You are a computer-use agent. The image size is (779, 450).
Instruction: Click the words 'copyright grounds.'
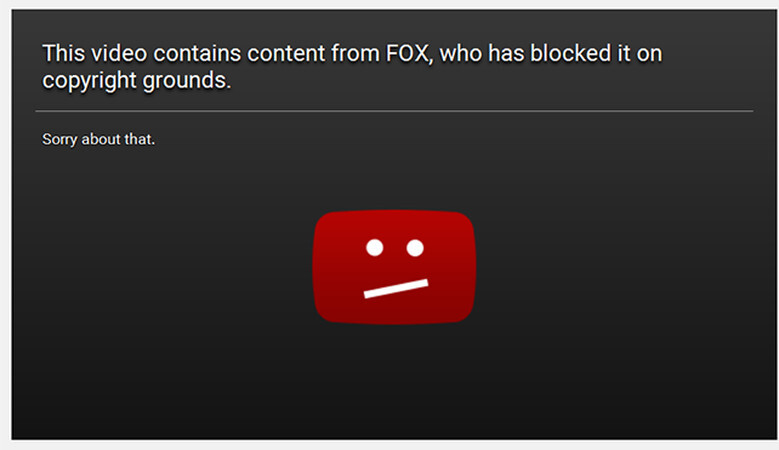(137, 81)
